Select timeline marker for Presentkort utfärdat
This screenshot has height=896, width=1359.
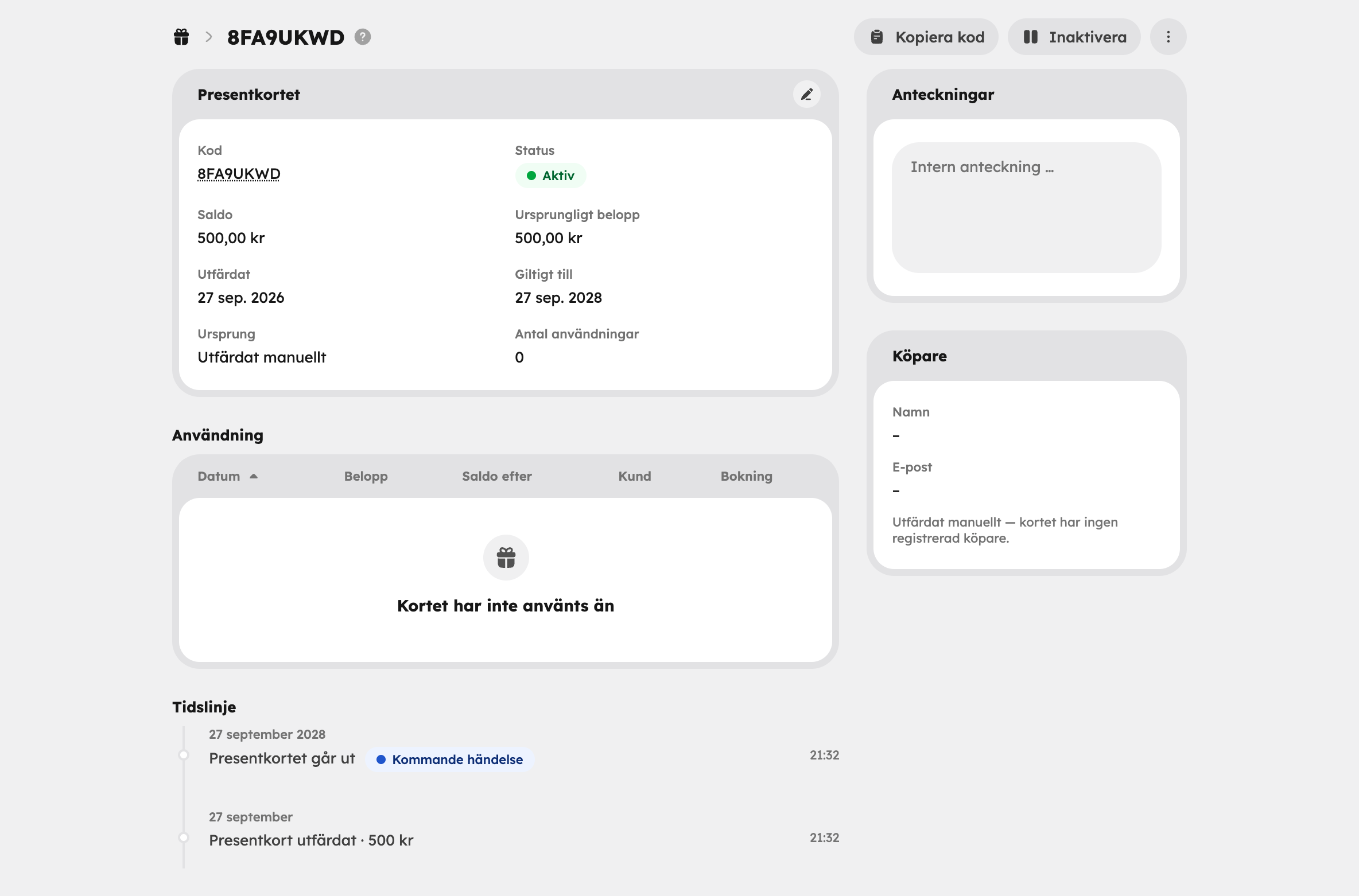[x=184, y=837]
